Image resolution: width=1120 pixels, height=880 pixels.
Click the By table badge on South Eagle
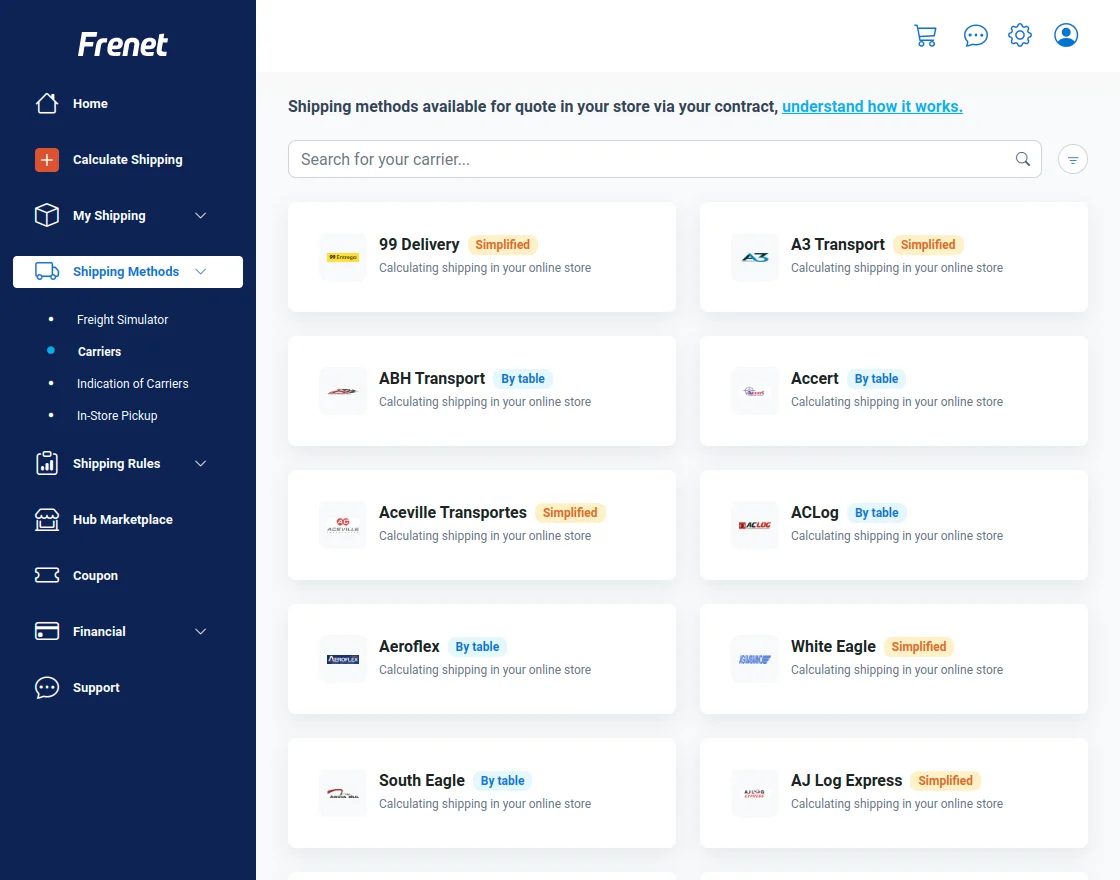(x=502, y=781)
